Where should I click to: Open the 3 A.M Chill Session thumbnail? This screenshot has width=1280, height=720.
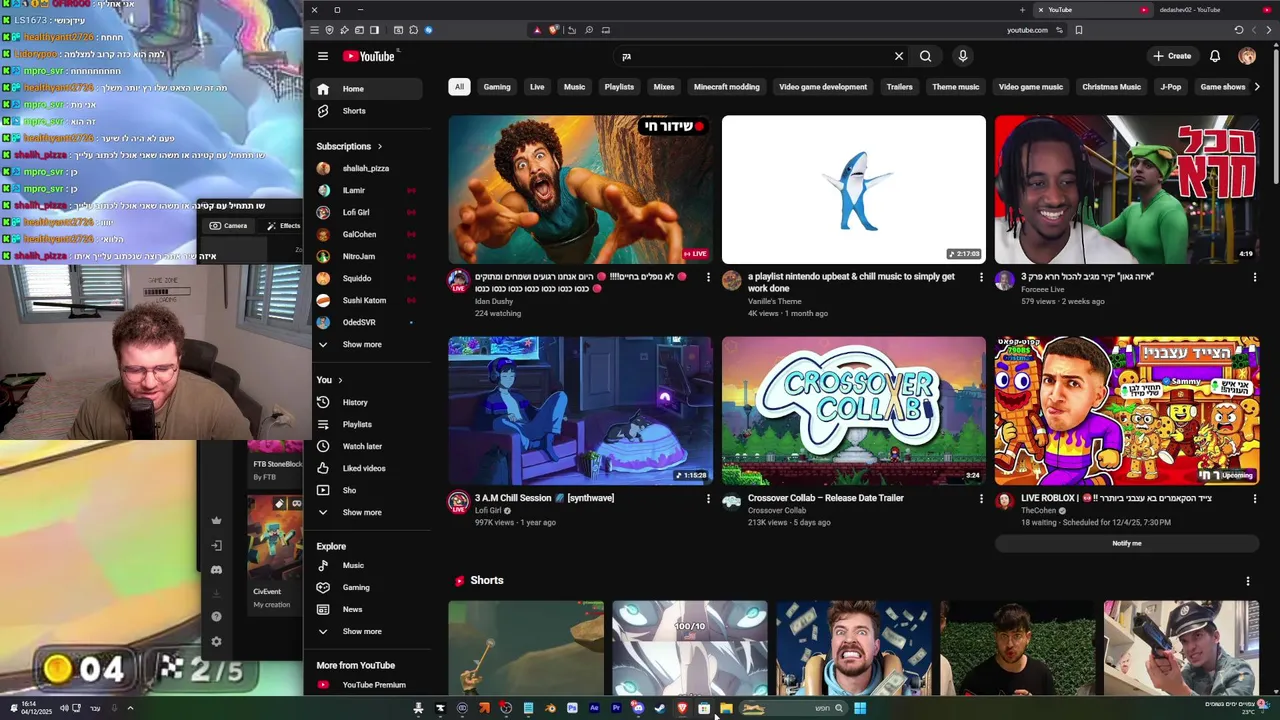pyautogui.click(x=580, y=410)
